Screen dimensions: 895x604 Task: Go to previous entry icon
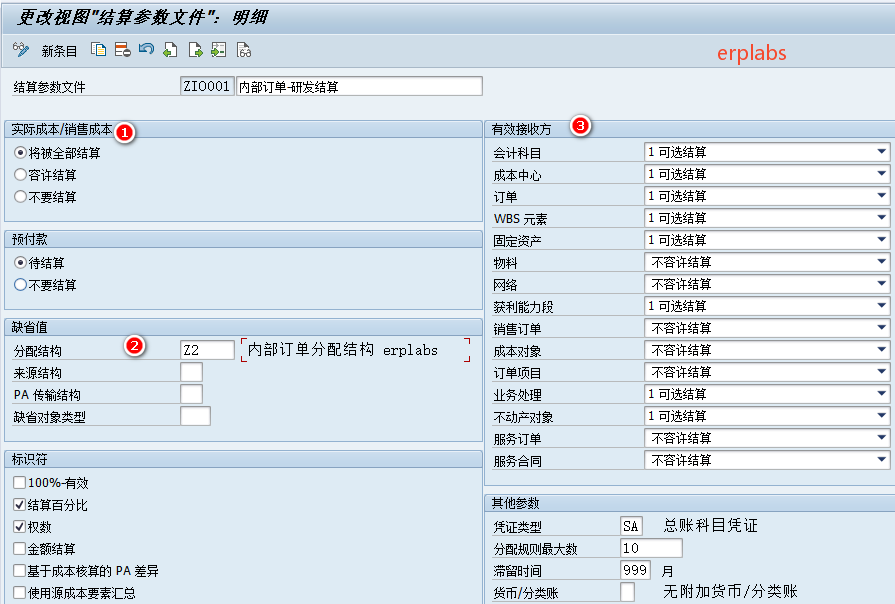170,50
